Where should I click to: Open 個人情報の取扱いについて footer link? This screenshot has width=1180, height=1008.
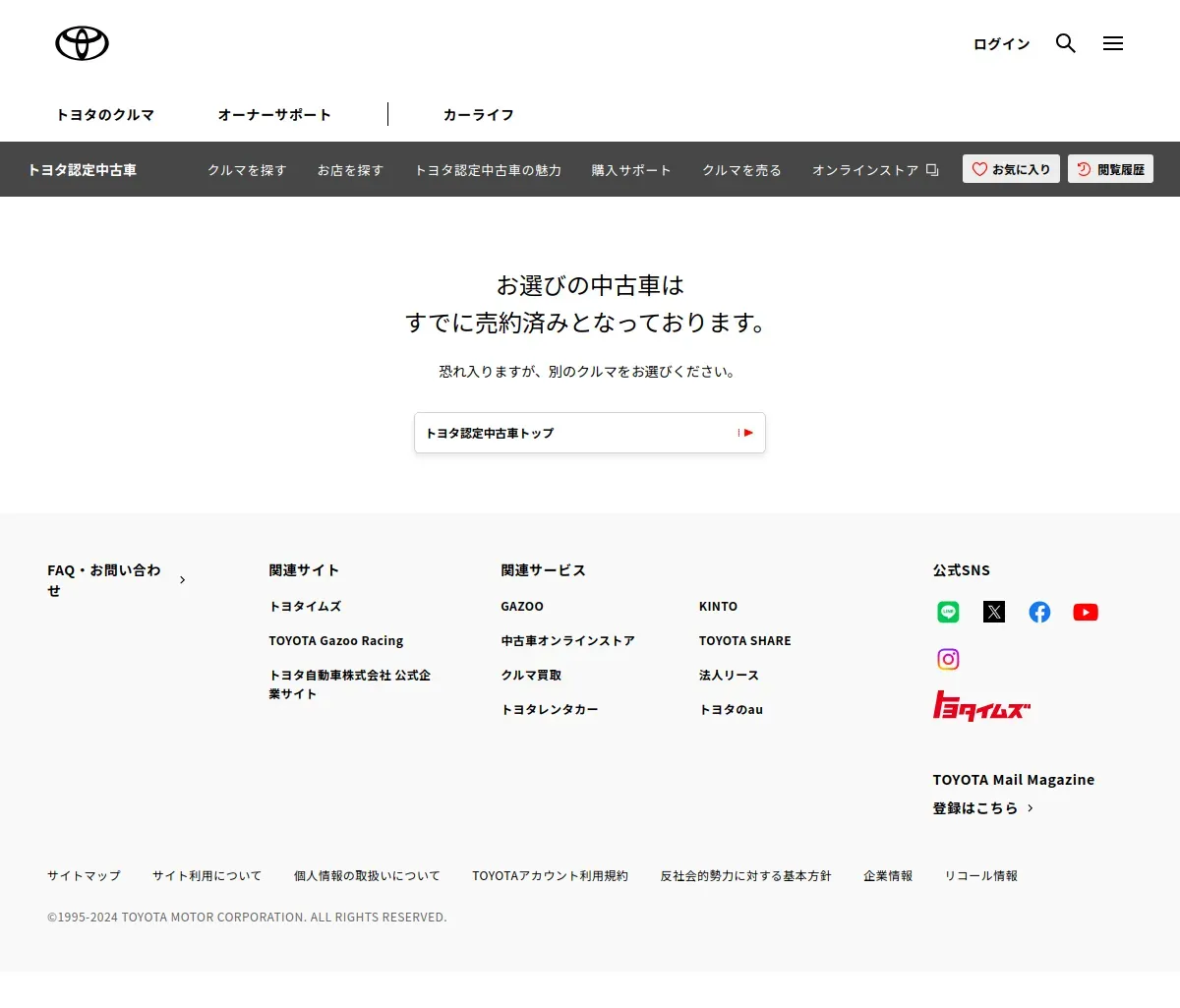(367, 876)
